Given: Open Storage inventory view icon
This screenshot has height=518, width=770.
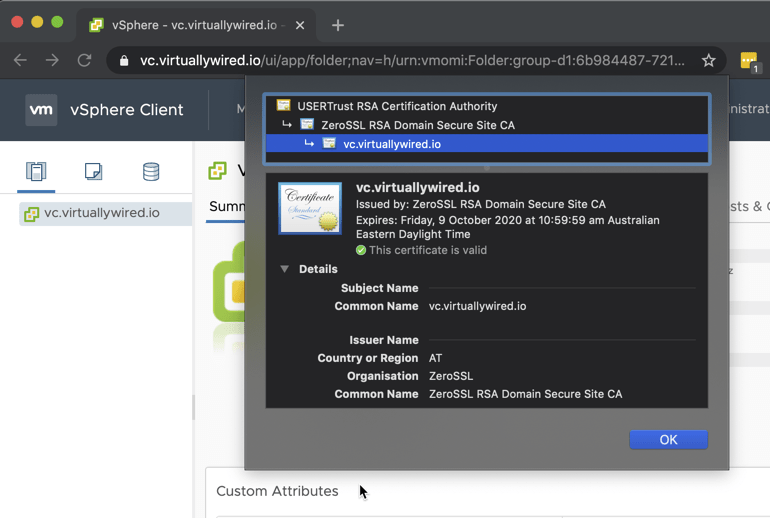Looking at the screenshot, I should 151,171.
